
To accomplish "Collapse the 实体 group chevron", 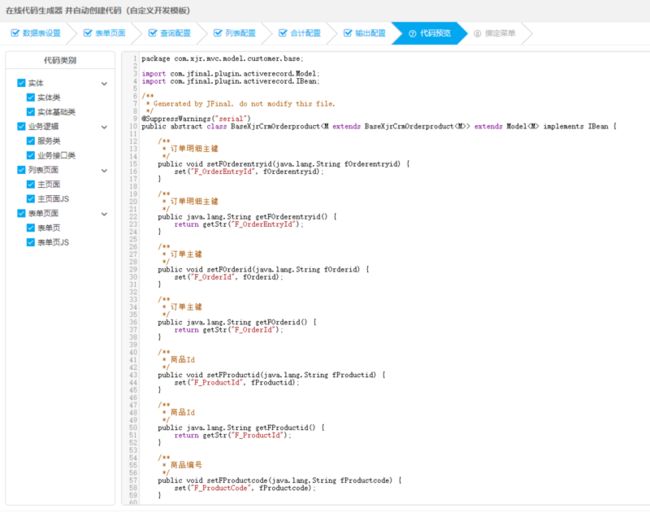I will 104,84.
